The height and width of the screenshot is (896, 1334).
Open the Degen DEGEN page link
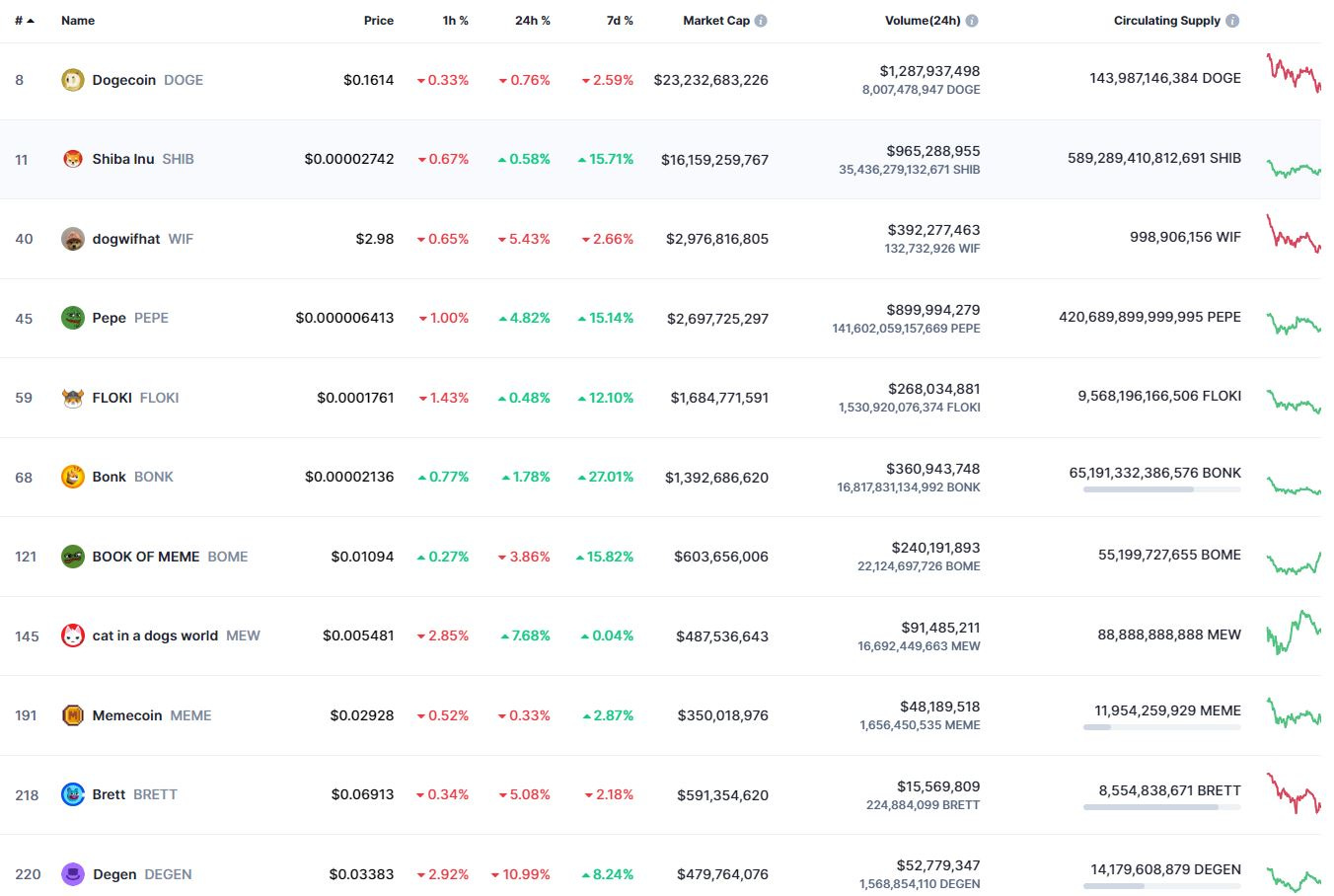point(142,874)
